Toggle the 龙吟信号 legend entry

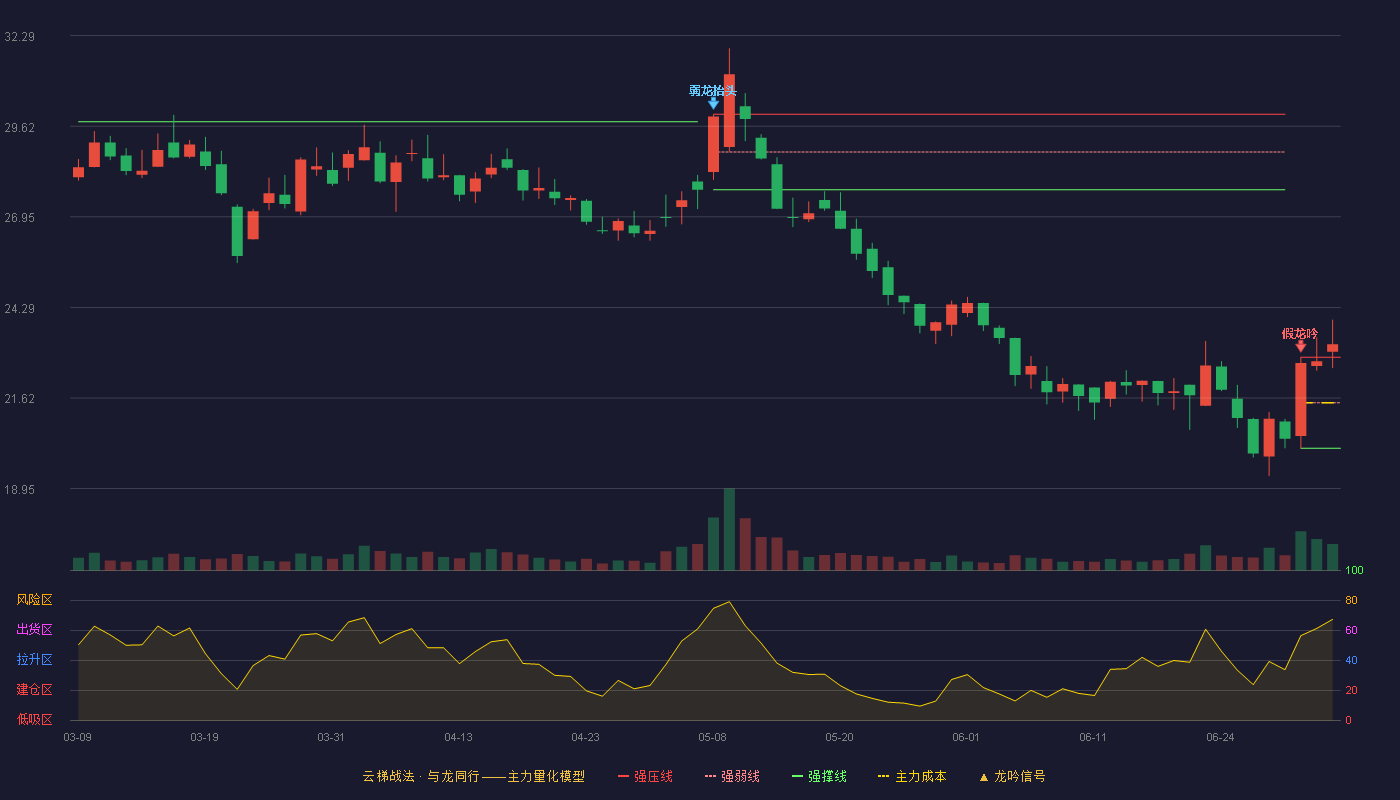1012,776
